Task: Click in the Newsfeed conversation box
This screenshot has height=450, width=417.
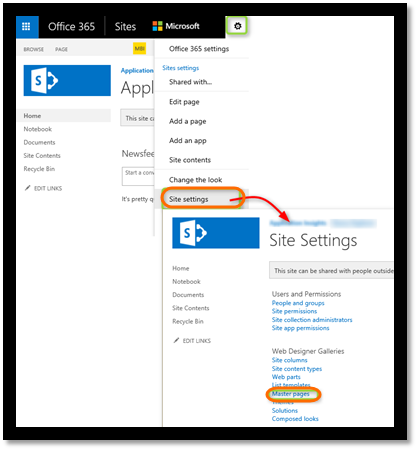Action: pos(138,176)
